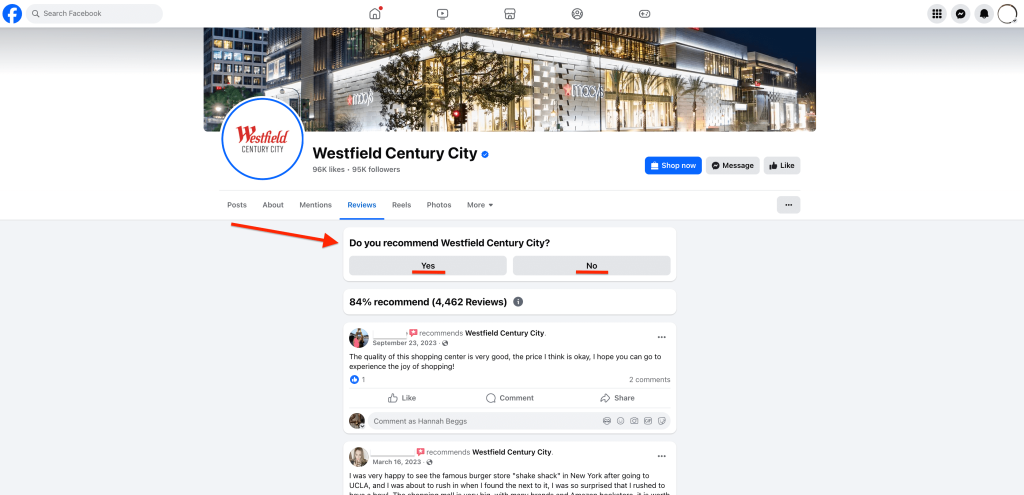
Task: Open the Watch video icon
Action: pos(442,14)
